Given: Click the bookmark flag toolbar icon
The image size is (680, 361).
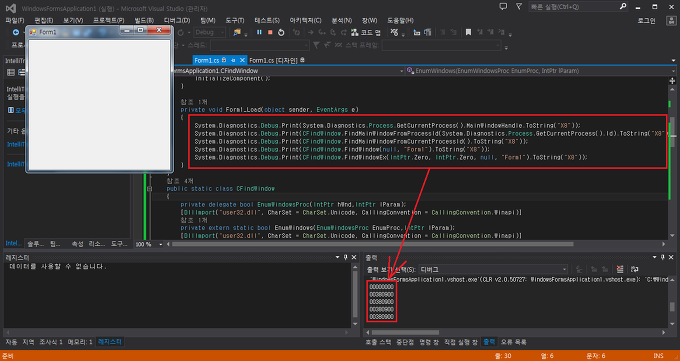Looking at the screenshot, I should coord(468,32).
